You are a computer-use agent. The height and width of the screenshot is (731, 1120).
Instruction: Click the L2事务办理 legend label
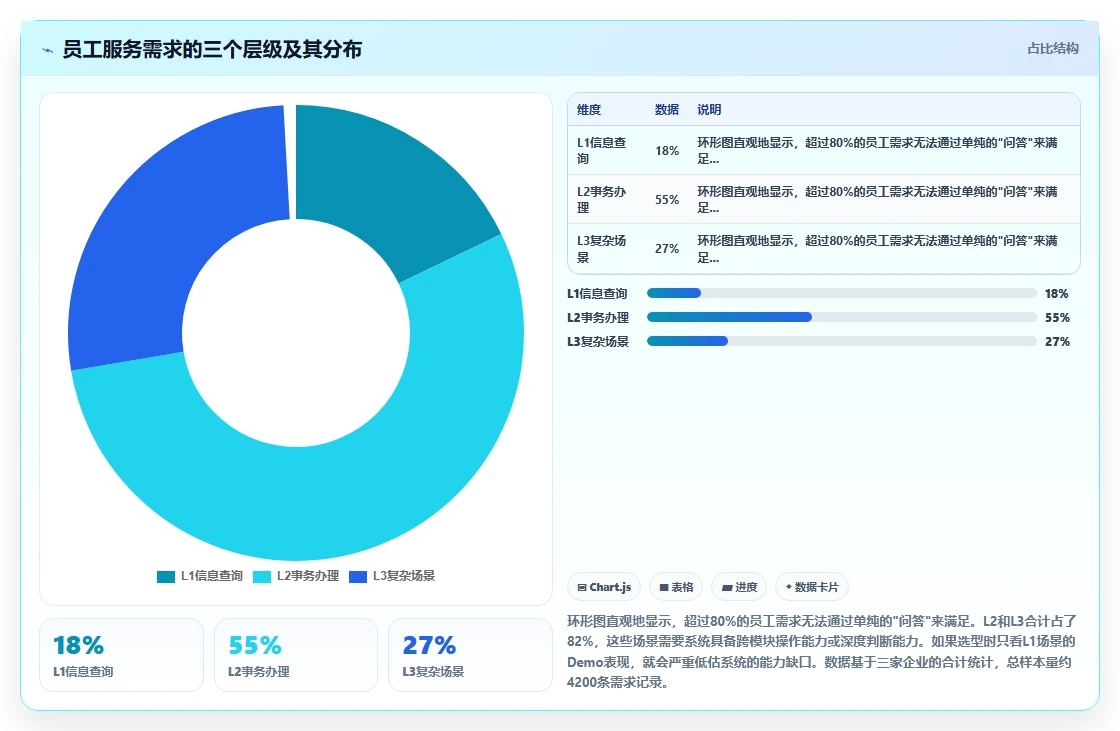(308, 576)
